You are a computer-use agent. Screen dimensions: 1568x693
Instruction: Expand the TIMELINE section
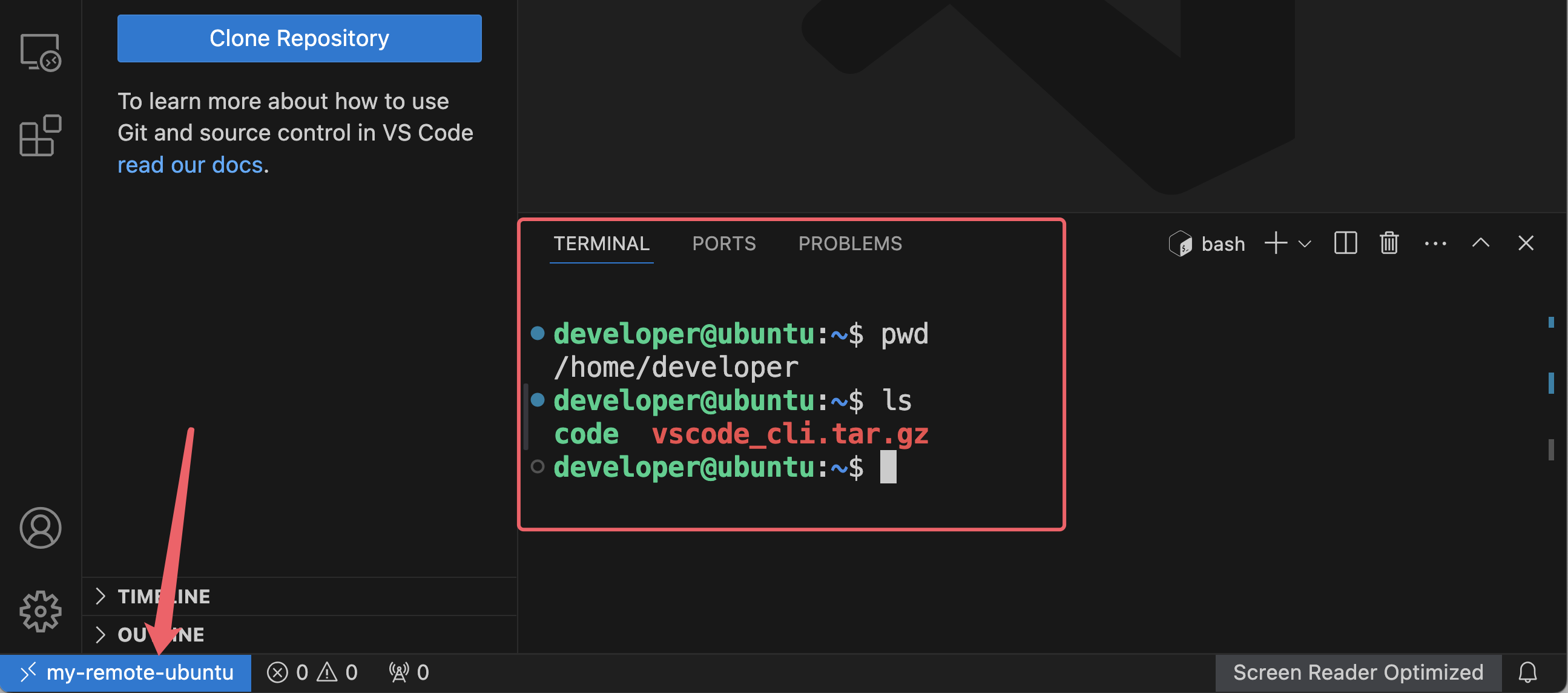(x=163, y=596)
